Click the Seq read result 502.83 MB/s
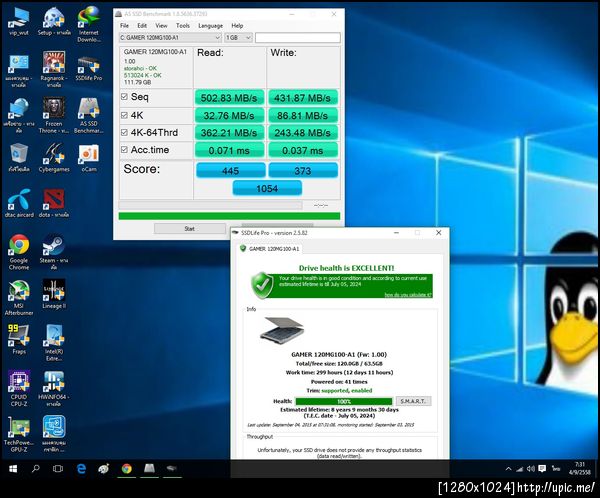The height and width of the screenshot is (498, 600). [229, 98]
